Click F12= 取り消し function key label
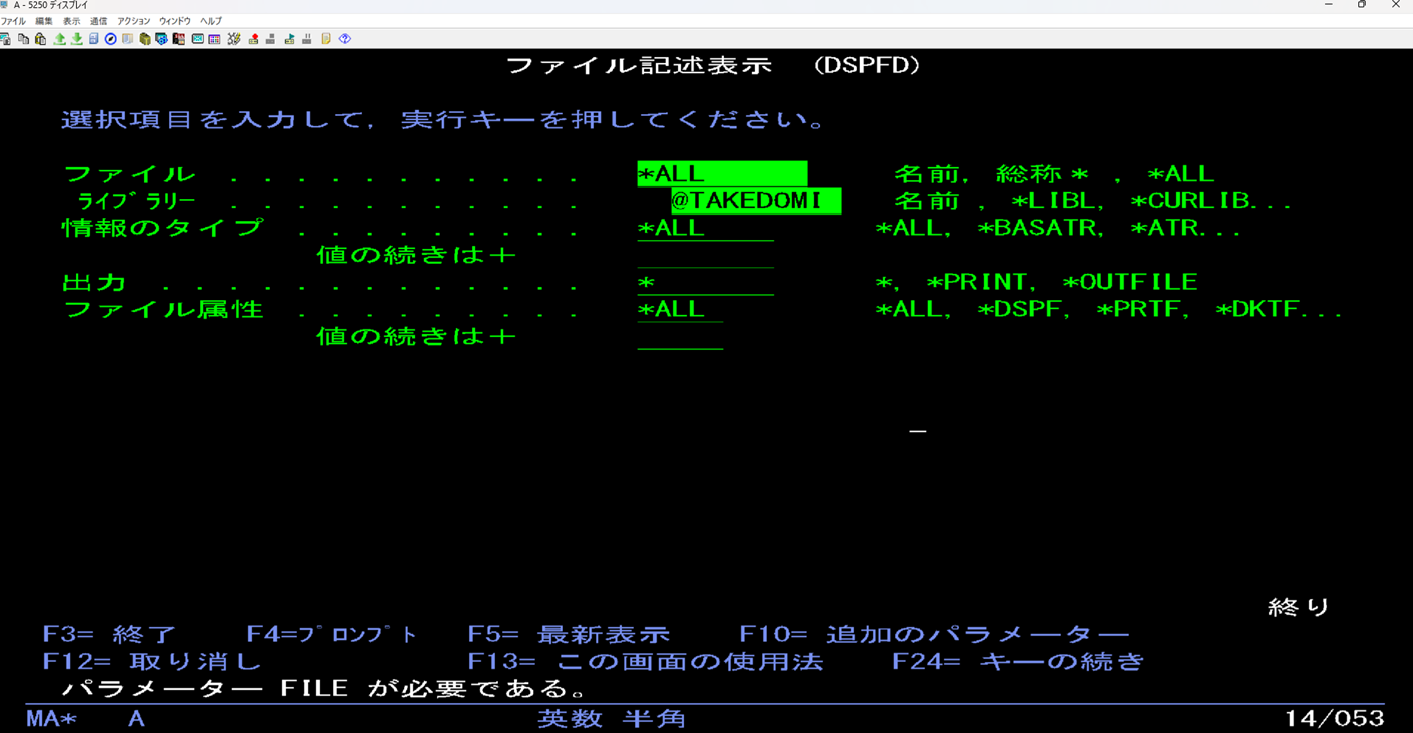The width and height of the screenshot is (1413, 733). click(x=152, y=662)
